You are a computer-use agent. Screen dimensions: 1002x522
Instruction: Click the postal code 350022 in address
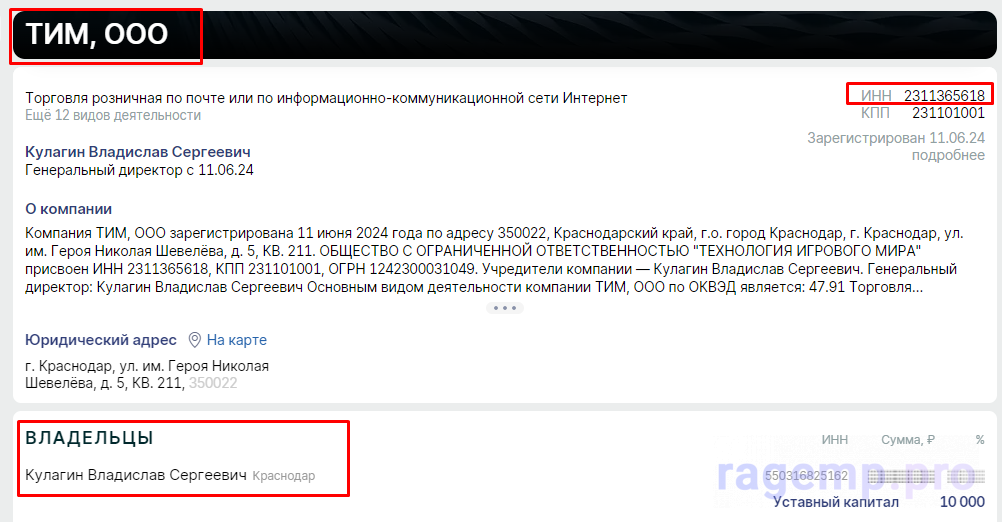pos(213,383)
